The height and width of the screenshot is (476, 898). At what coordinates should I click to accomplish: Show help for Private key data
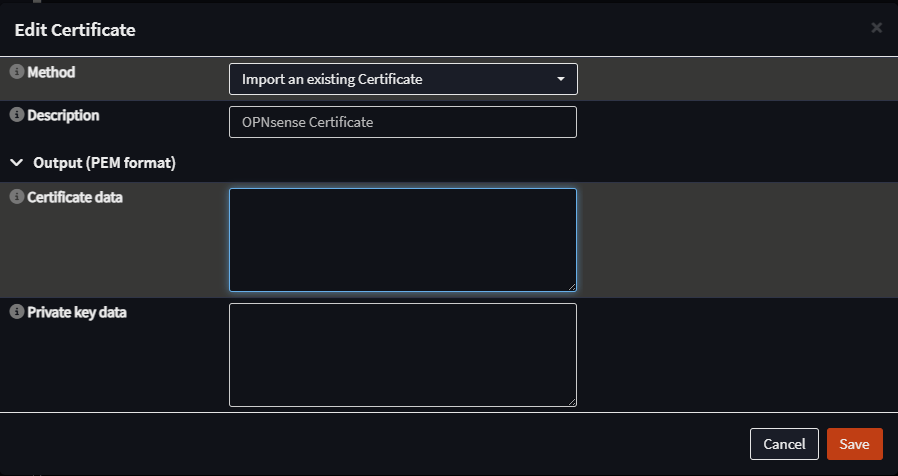coord(17,313)
